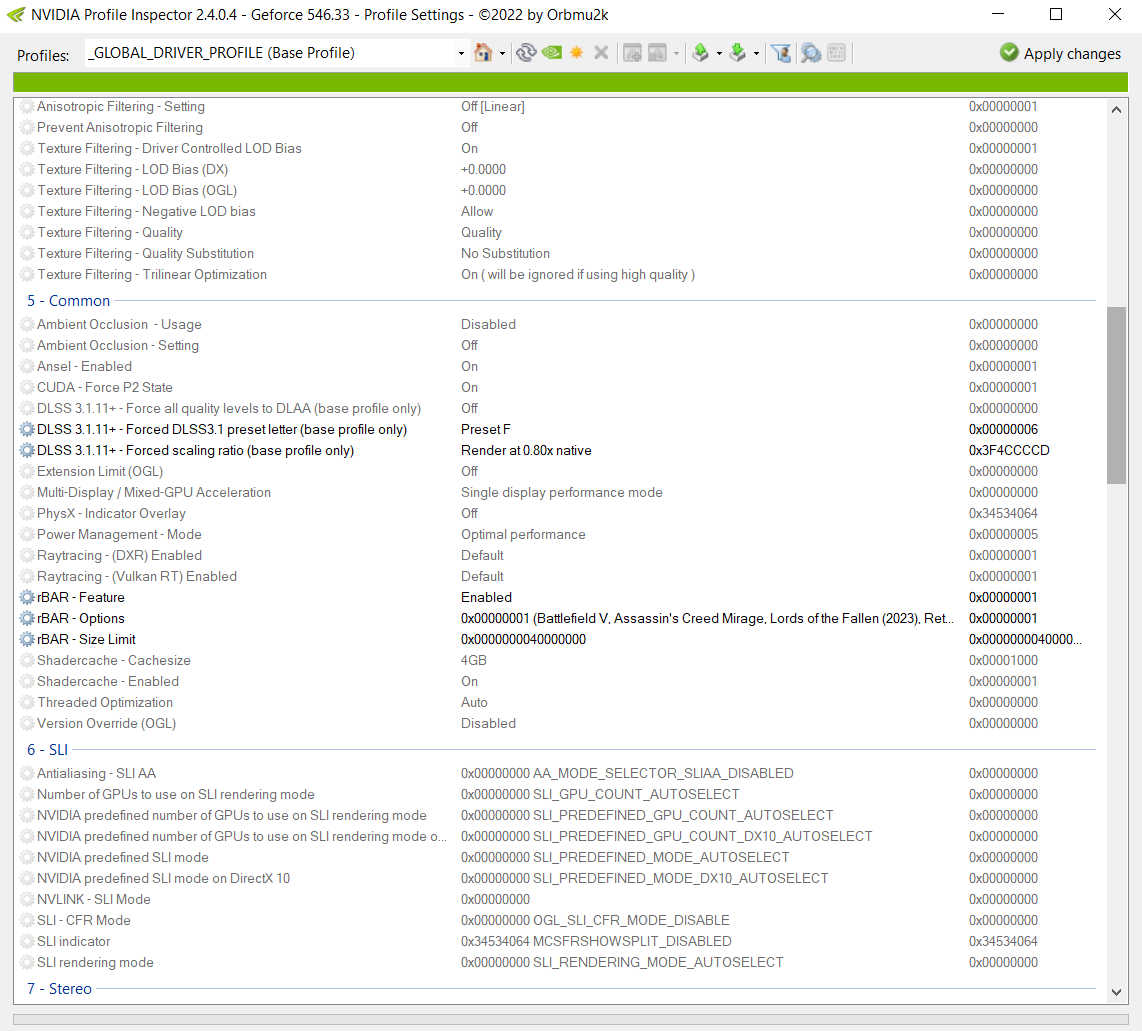Toggle the show user-modified profiles filter icon
This screenshot has height=1031, width=1142.
[781, 52]
